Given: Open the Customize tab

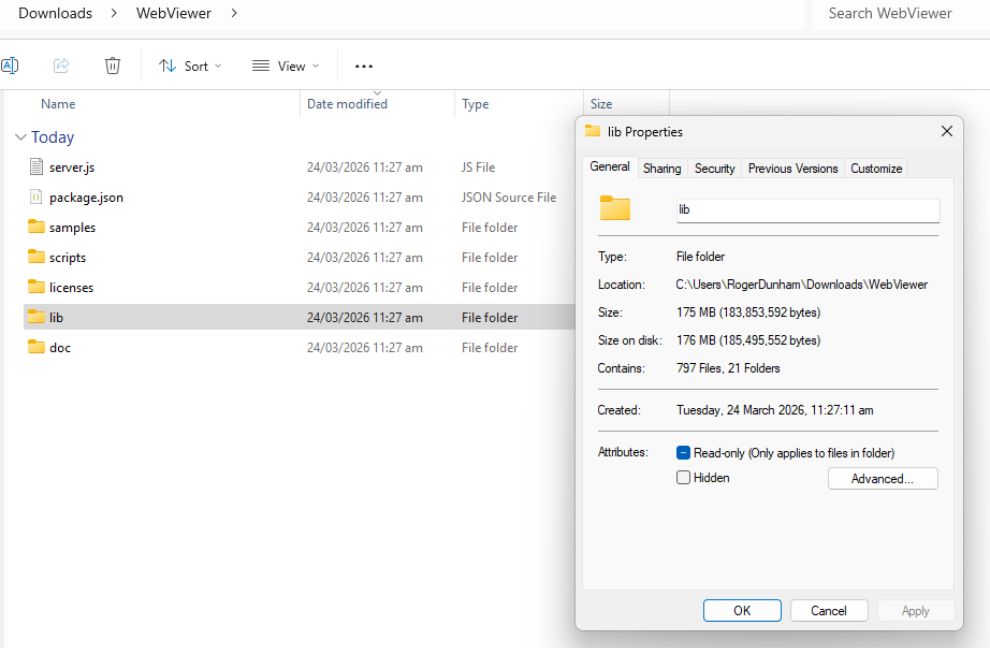Looking at the screenshot, I should (x=876, y=169).
